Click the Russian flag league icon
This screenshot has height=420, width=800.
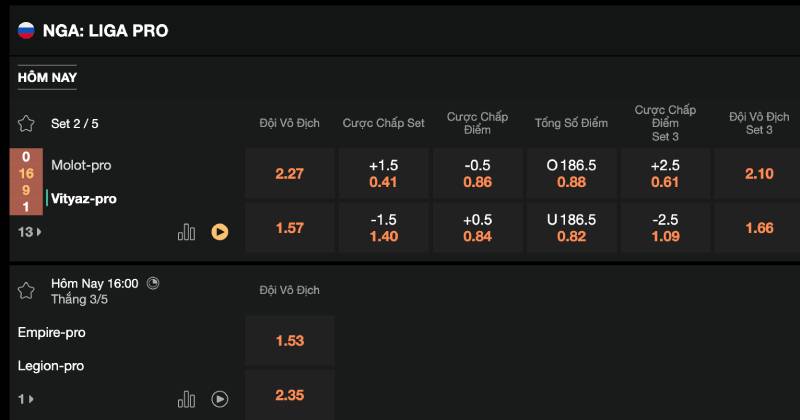tap(26, 30)
